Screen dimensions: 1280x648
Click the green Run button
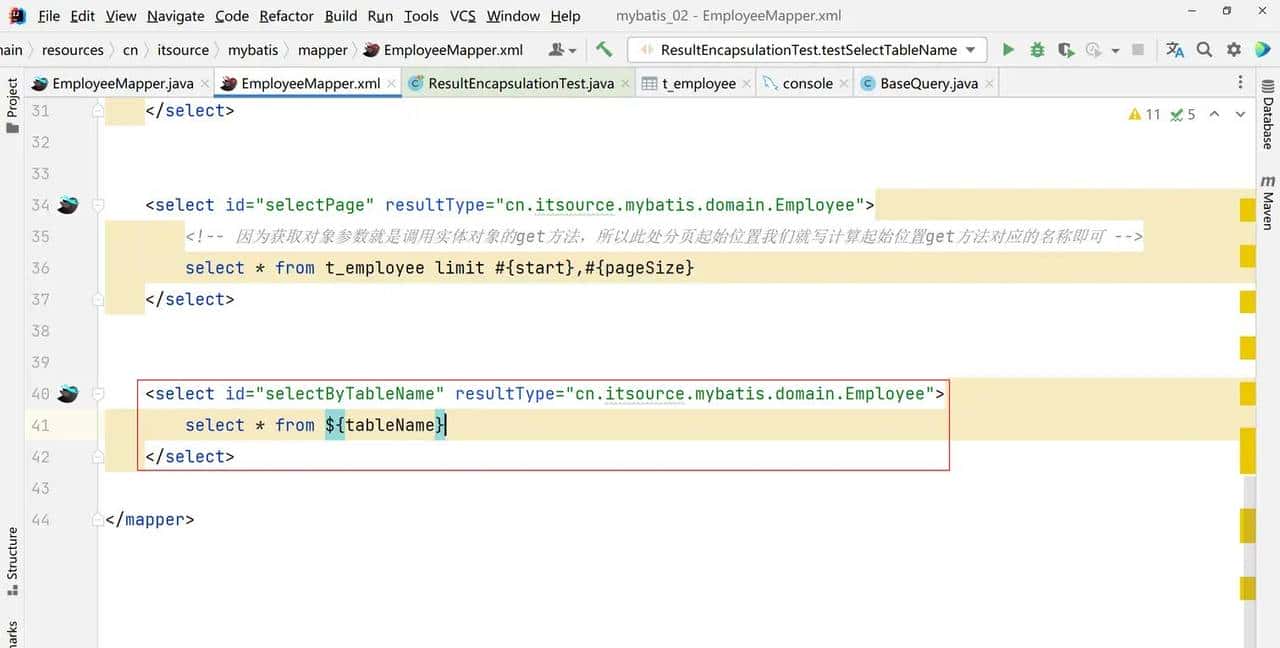[1008, 49]
